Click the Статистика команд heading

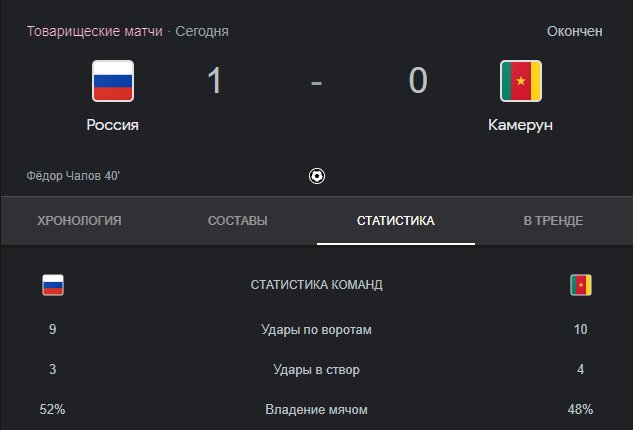click(x=316, y=285)
